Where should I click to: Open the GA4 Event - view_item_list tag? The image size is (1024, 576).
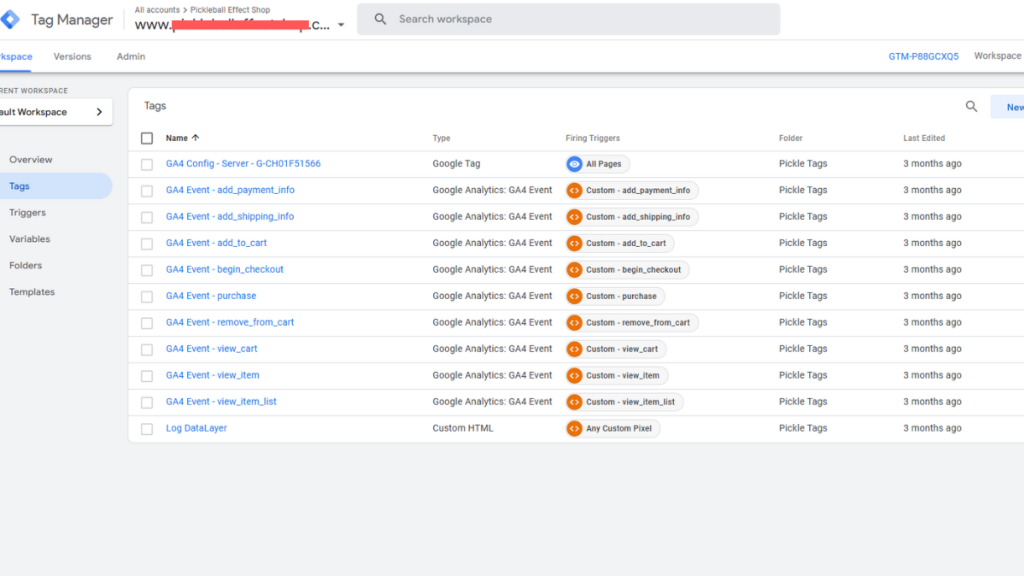point(221,402)
